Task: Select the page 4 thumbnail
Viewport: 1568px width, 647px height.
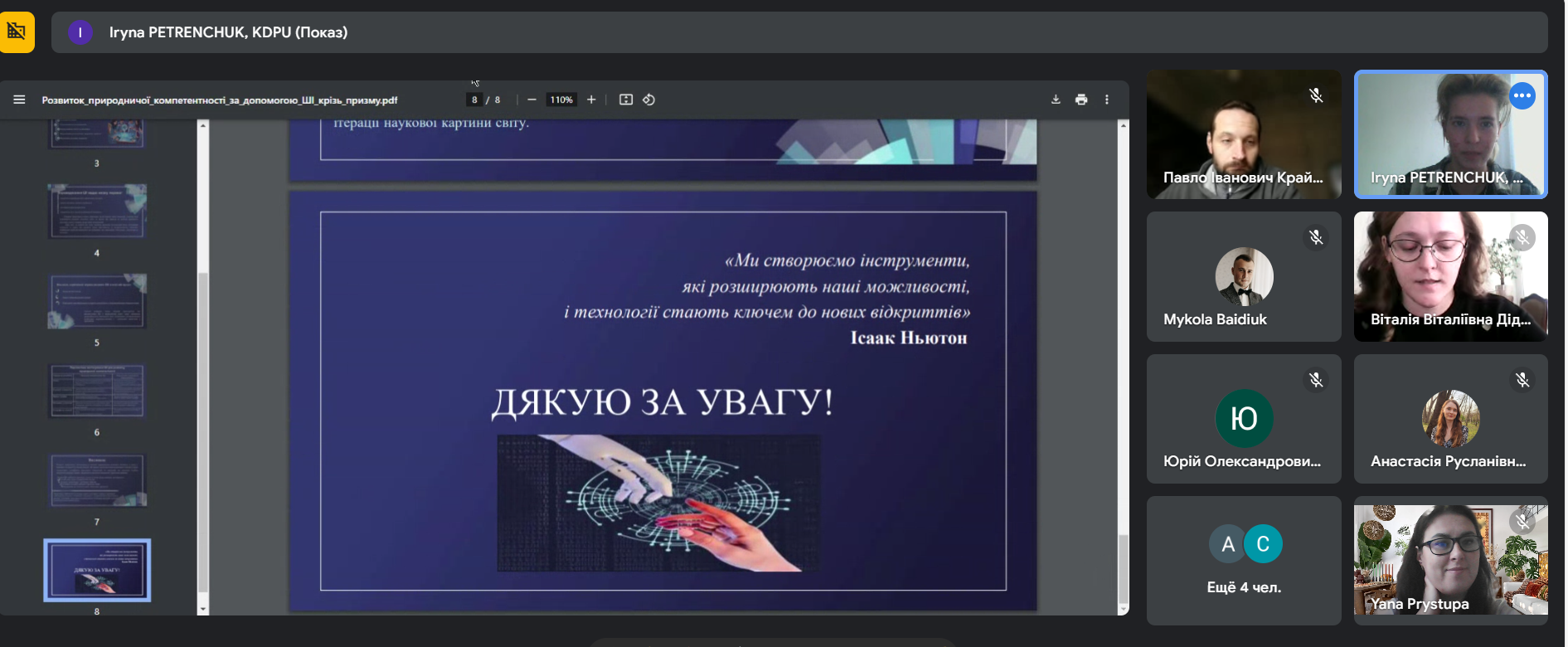Action: pyautogui.click(x=97, y=211)
